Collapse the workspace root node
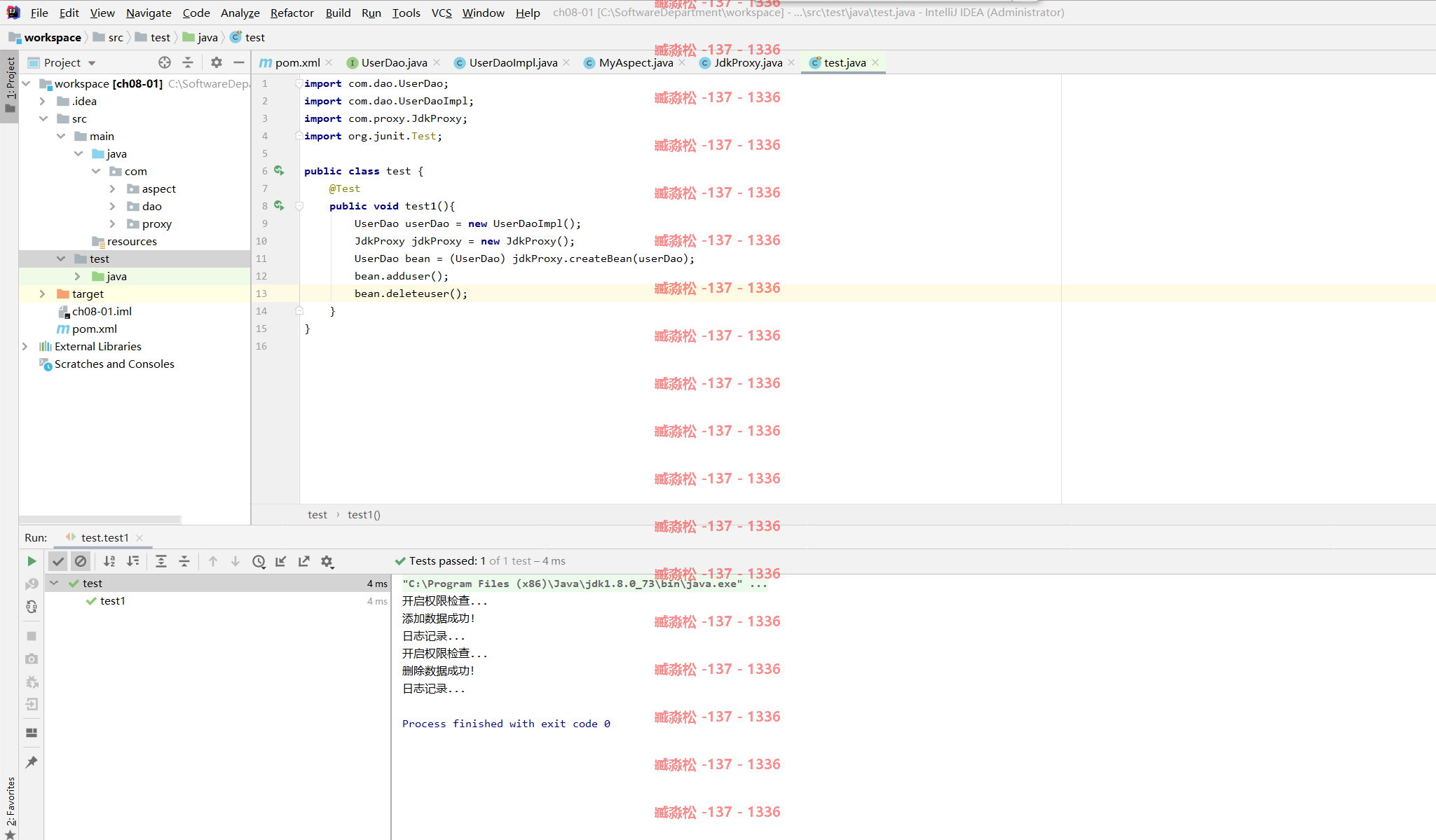The width and height of the screenshot is (1436, 840). 26,83
